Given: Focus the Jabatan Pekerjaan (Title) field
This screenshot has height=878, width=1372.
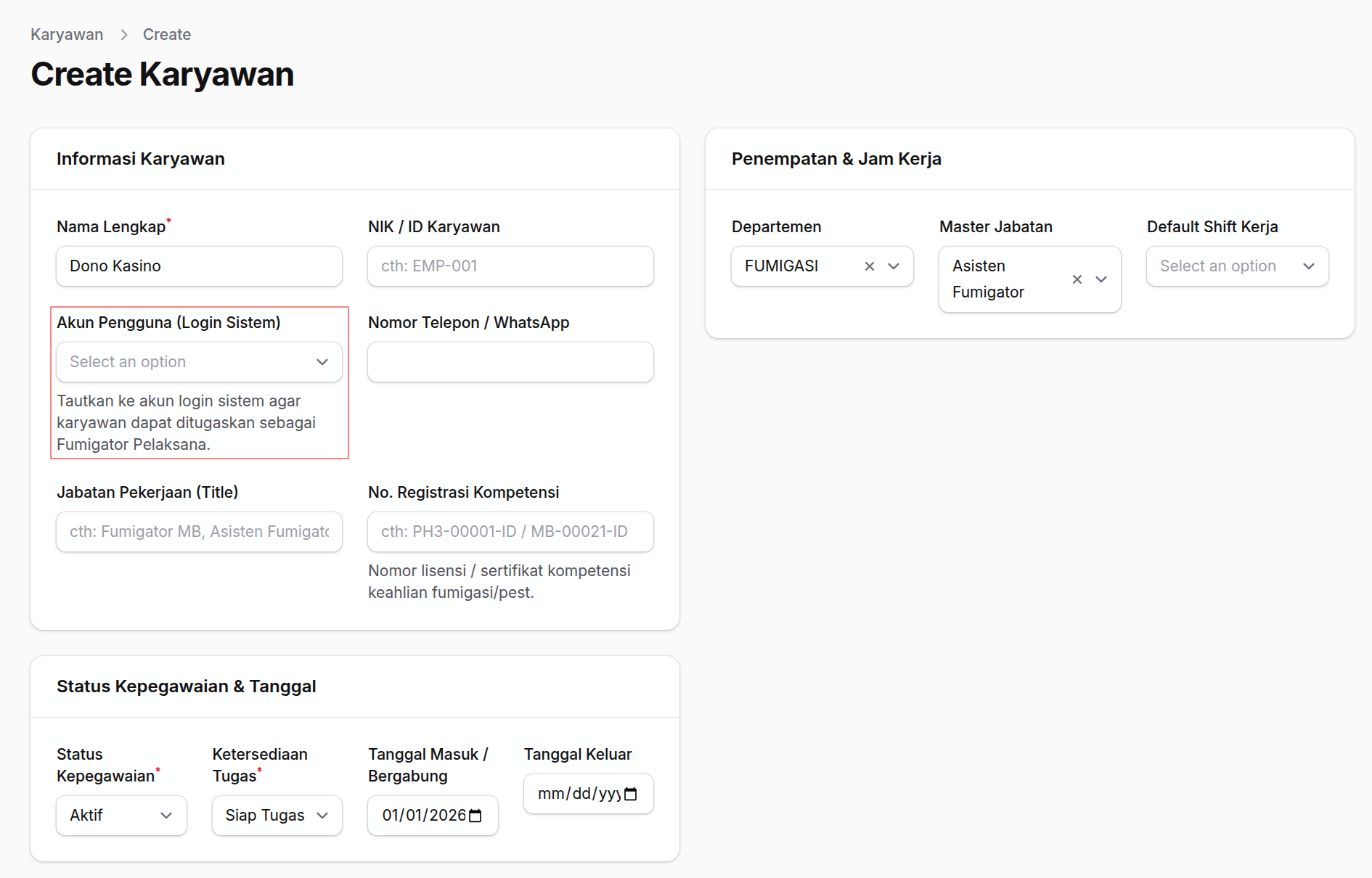Looking at the screenshot, I should pyautogui.click(x=199, y=532).
